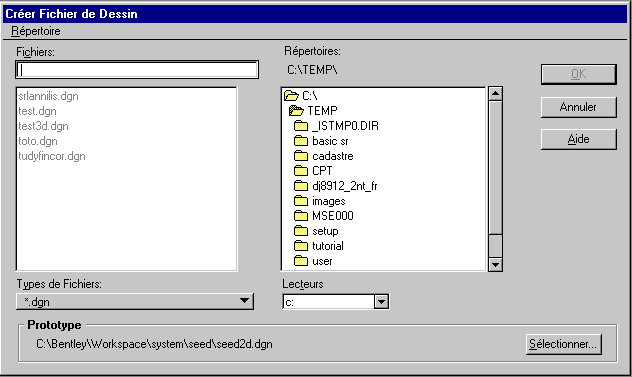The width and height of the screenshot is (632, 377).
Task: Select tudyfincor.dgn in the file list
Action: tap(52, 156)
